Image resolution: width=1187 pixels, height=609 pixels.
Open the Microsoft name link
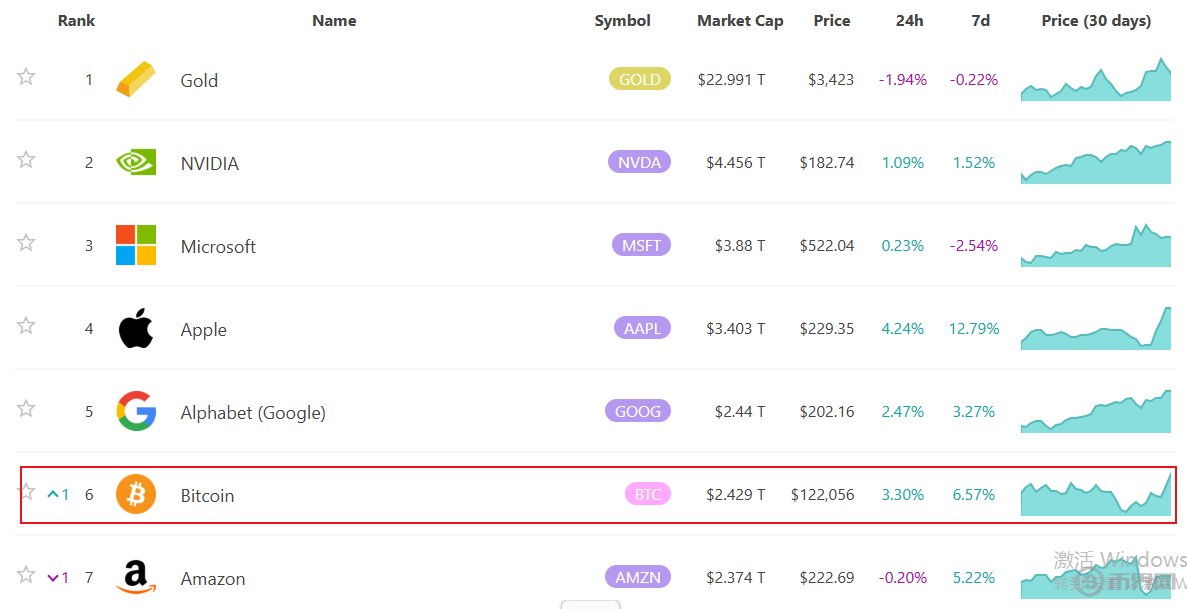pyautogui.click(x=218, y=246)
